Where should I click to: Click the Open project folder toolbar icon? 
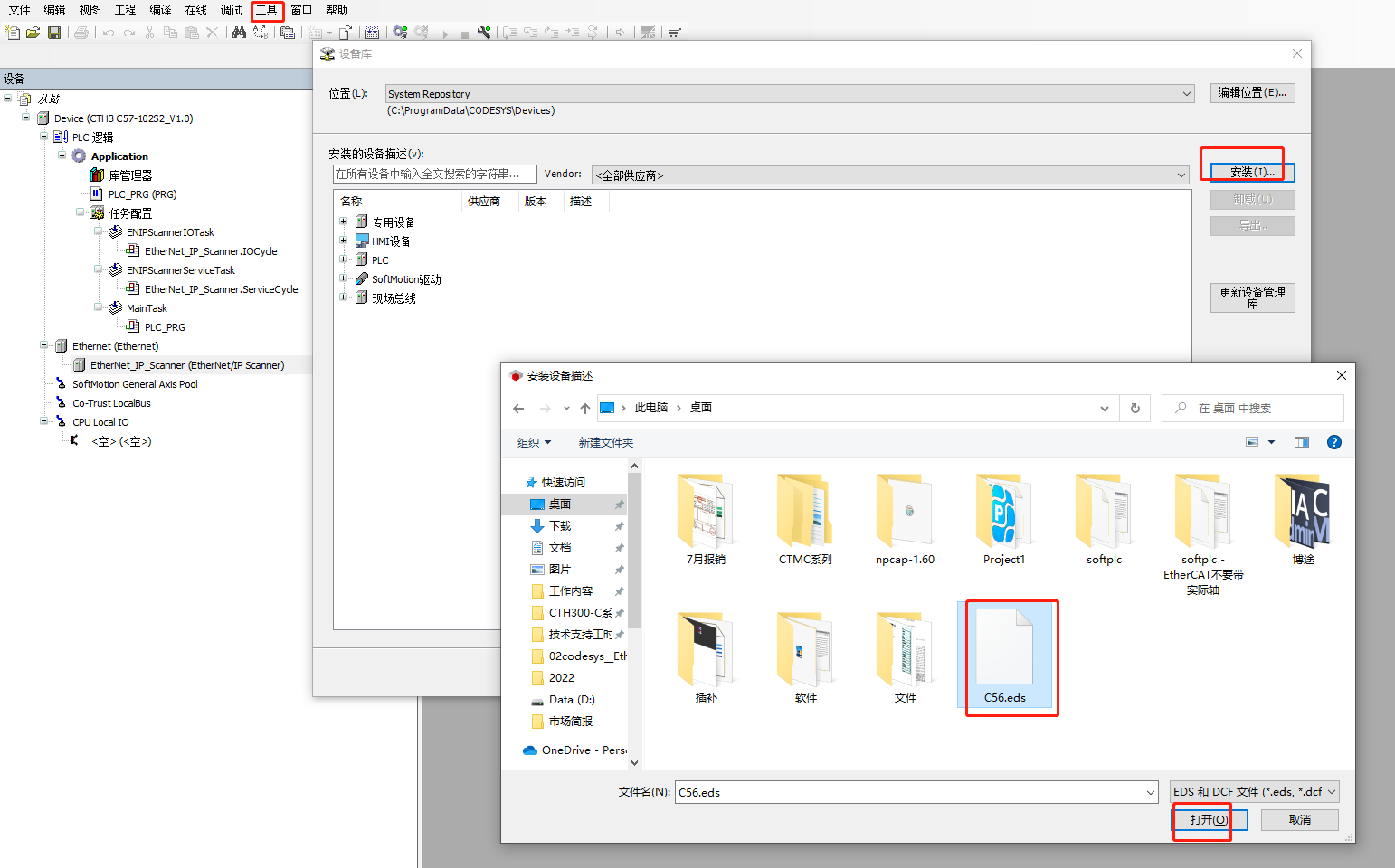(33, 33)
